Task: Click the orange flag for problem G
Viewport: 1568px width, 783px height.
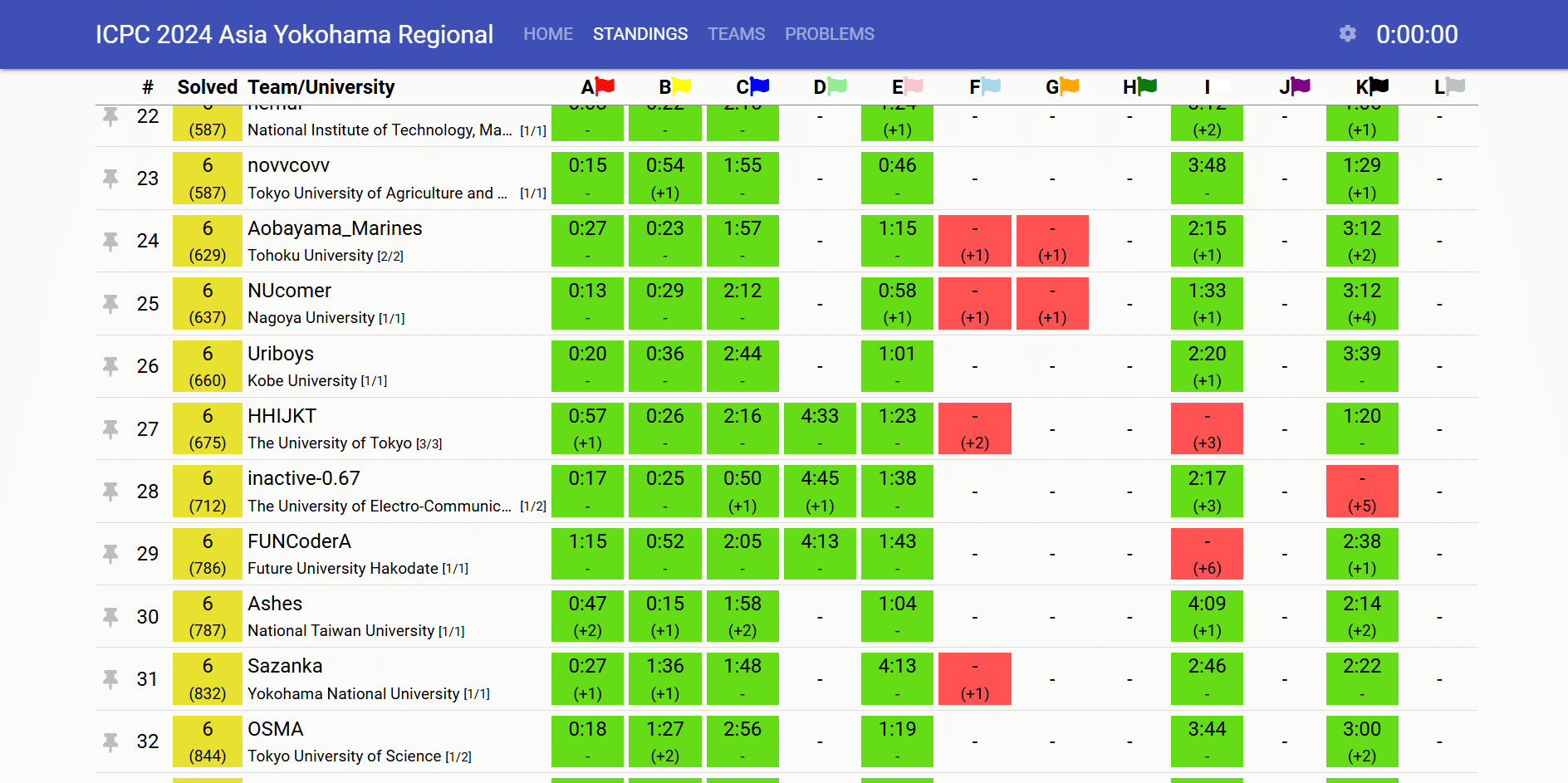Action: (1069, 86)
